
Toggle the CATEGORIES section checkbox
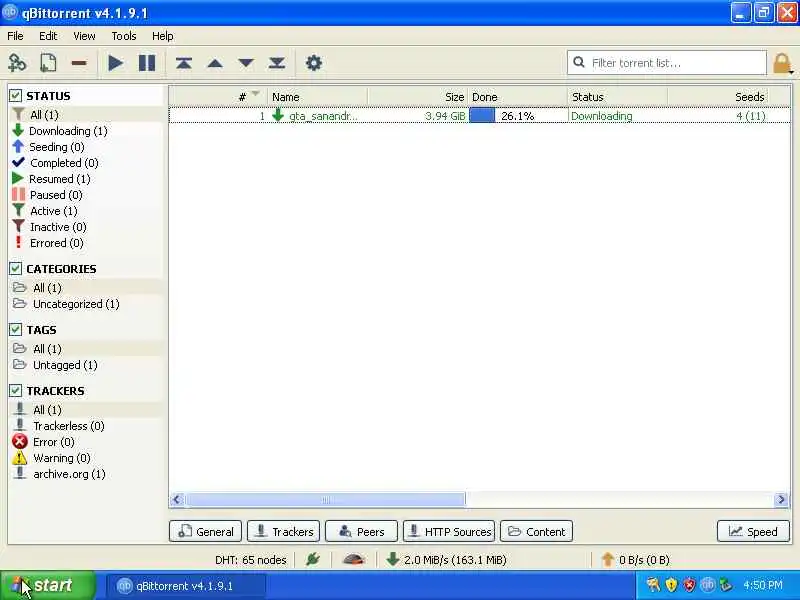(x=15, y=268)
